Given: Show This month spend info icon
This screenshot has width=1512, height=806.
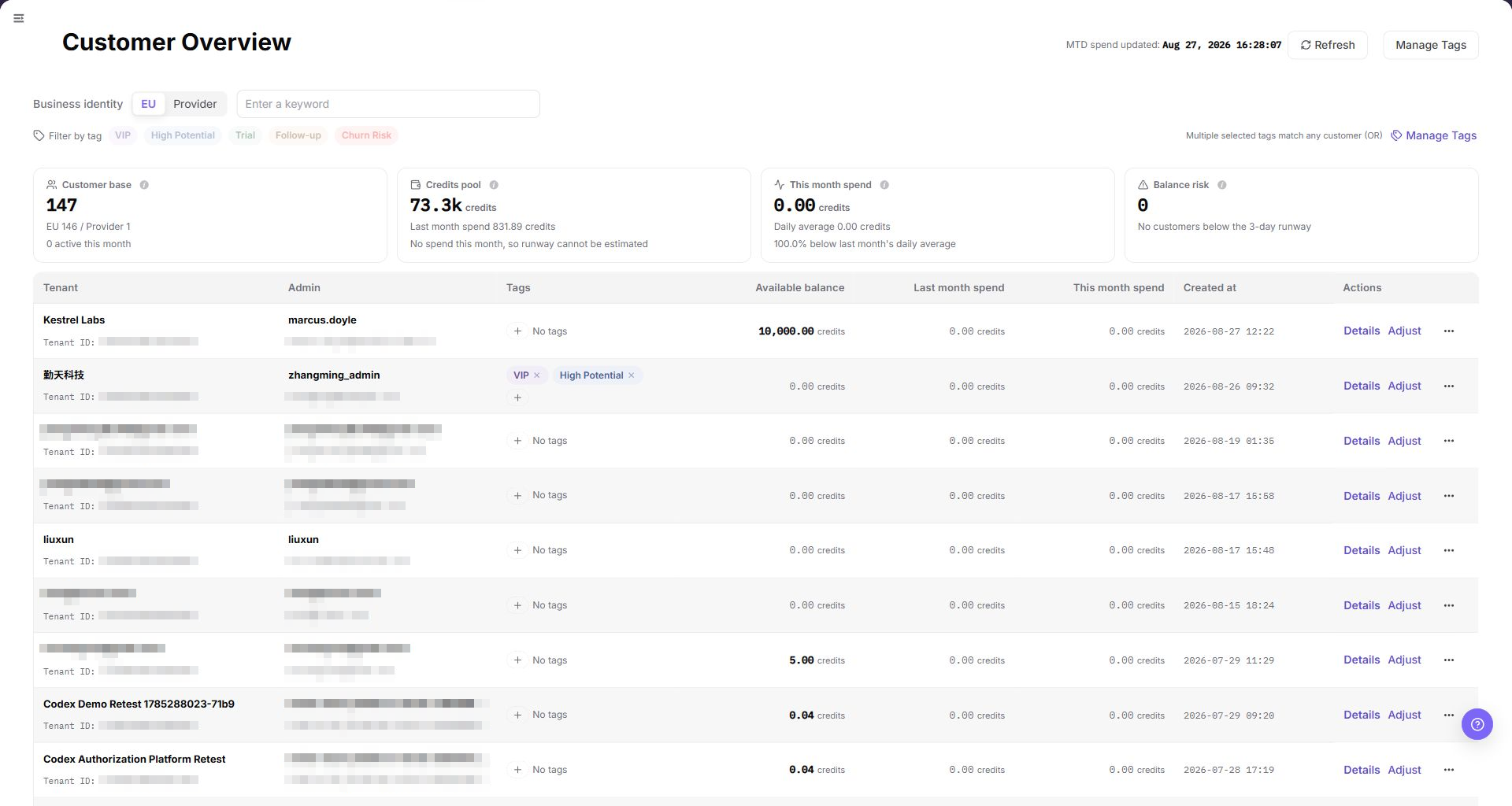Looking at the screenshot, I should 884,185.
